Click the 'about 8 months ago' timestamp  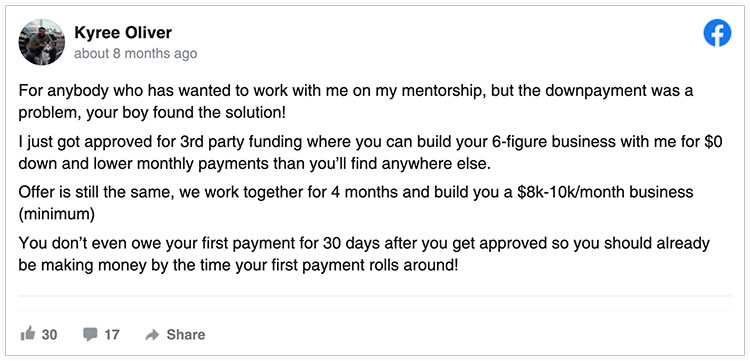pos(135,54)
